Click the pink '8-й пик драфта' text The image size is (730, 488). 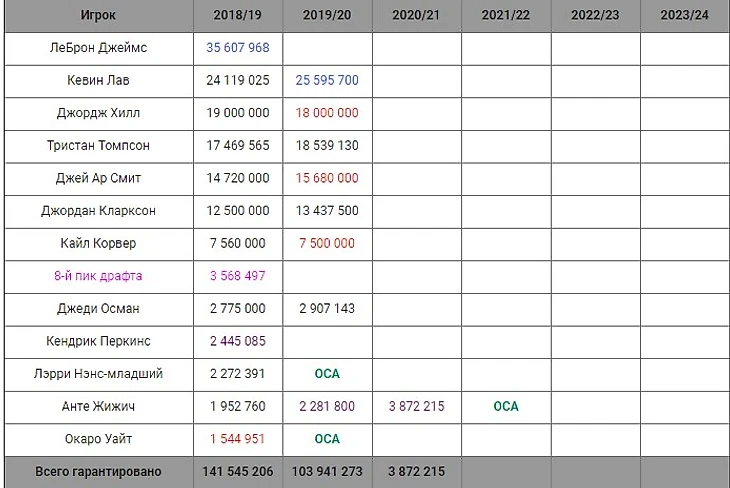pos(98,276)
